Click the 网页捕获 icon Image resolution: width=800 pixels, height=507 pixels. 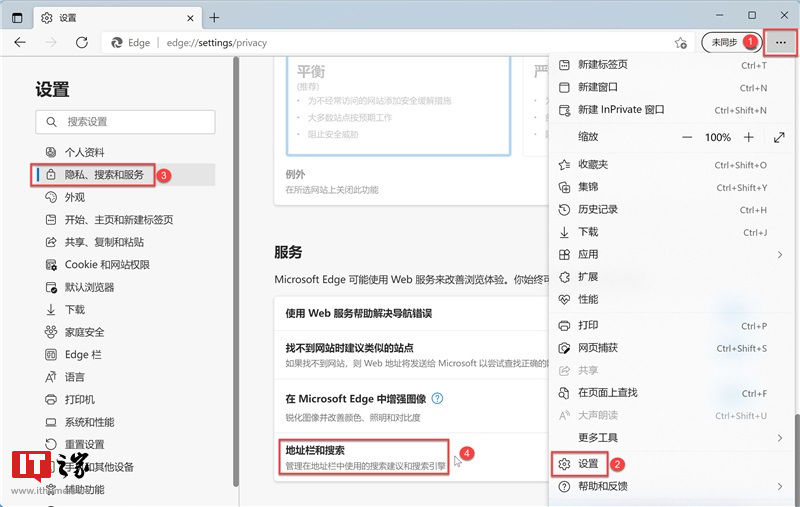pyautogui.click(x=564, y=348)
